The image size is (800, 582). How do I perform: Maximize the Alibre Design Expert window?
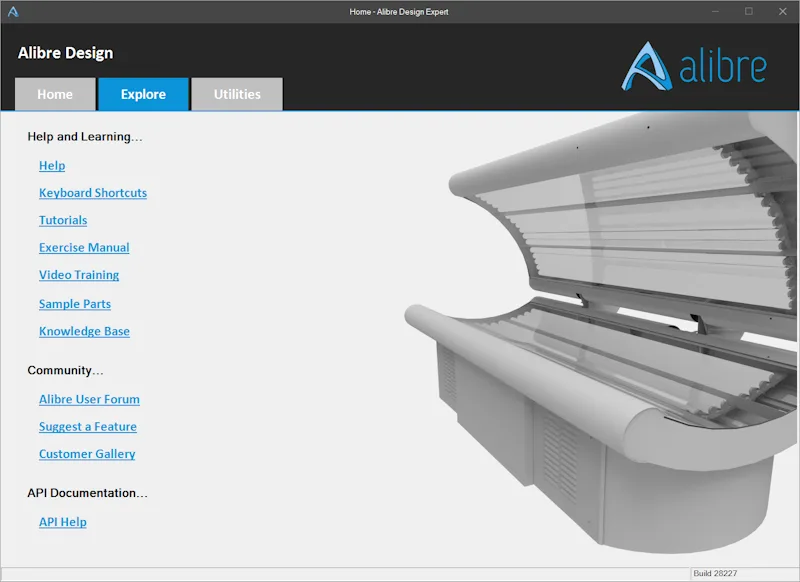tap(748, 11)
